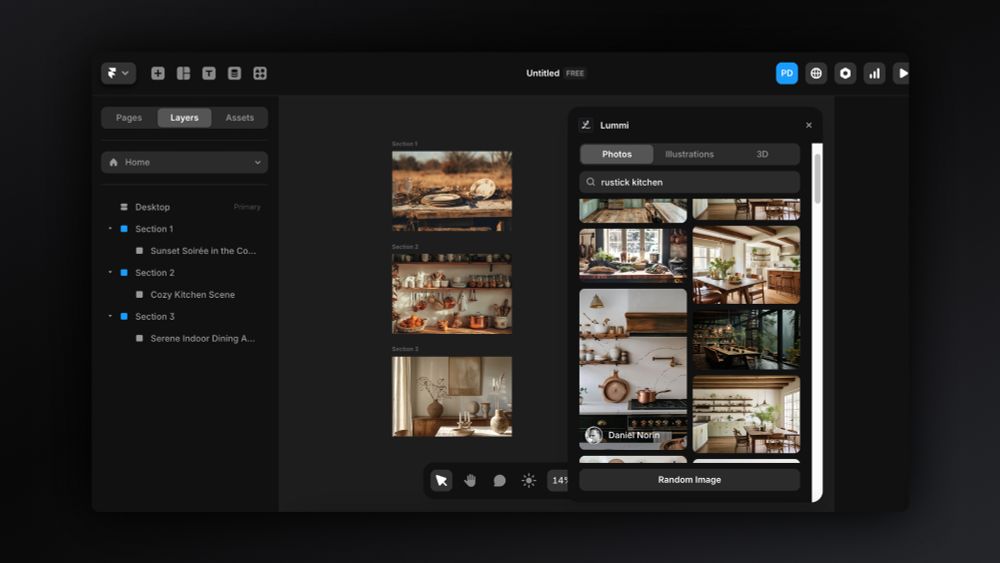Open site settings gear icon
This screenshot has width=1000, height=563.
[845, 73]
